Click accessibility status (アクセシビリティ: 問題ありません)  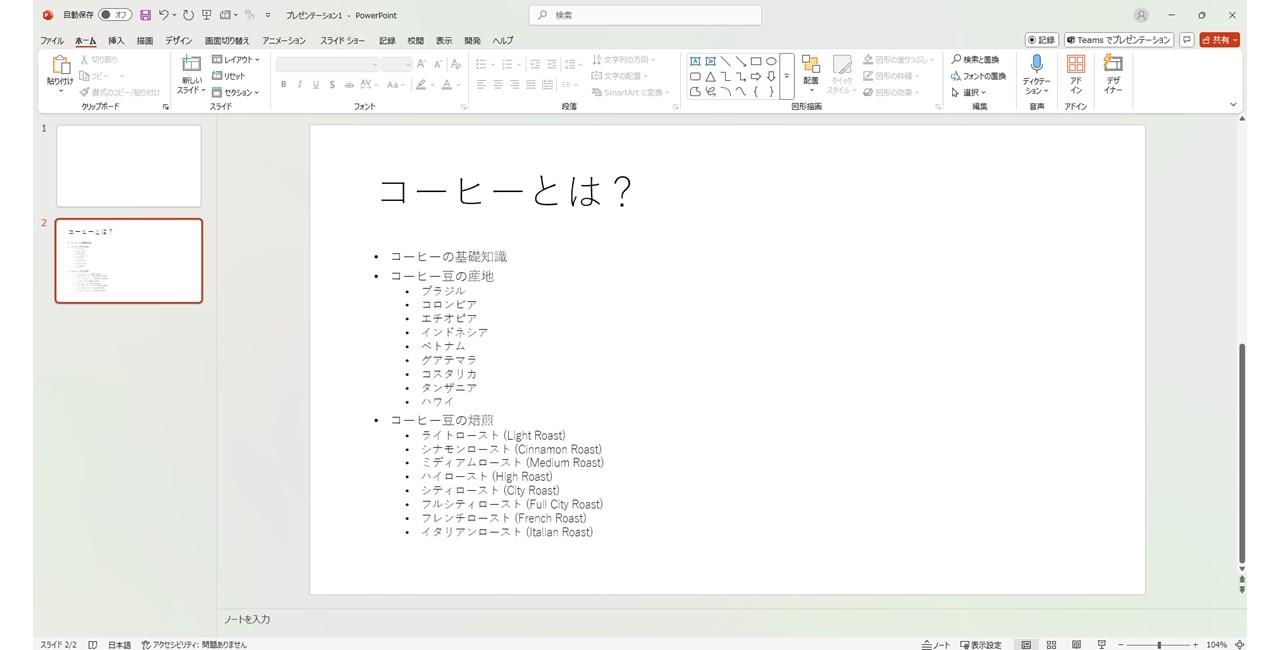click(195, 645)
